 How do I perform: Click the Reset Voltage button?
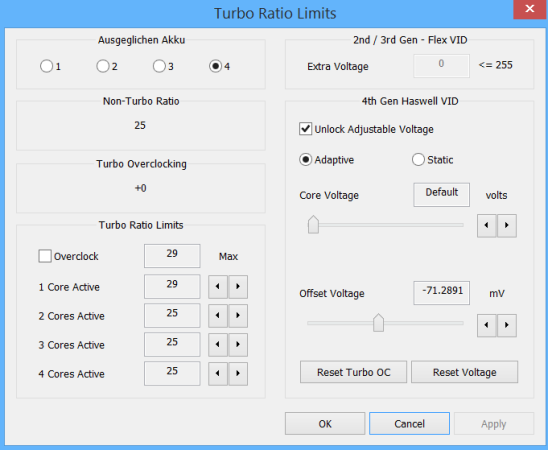click(x=464, y=372)
